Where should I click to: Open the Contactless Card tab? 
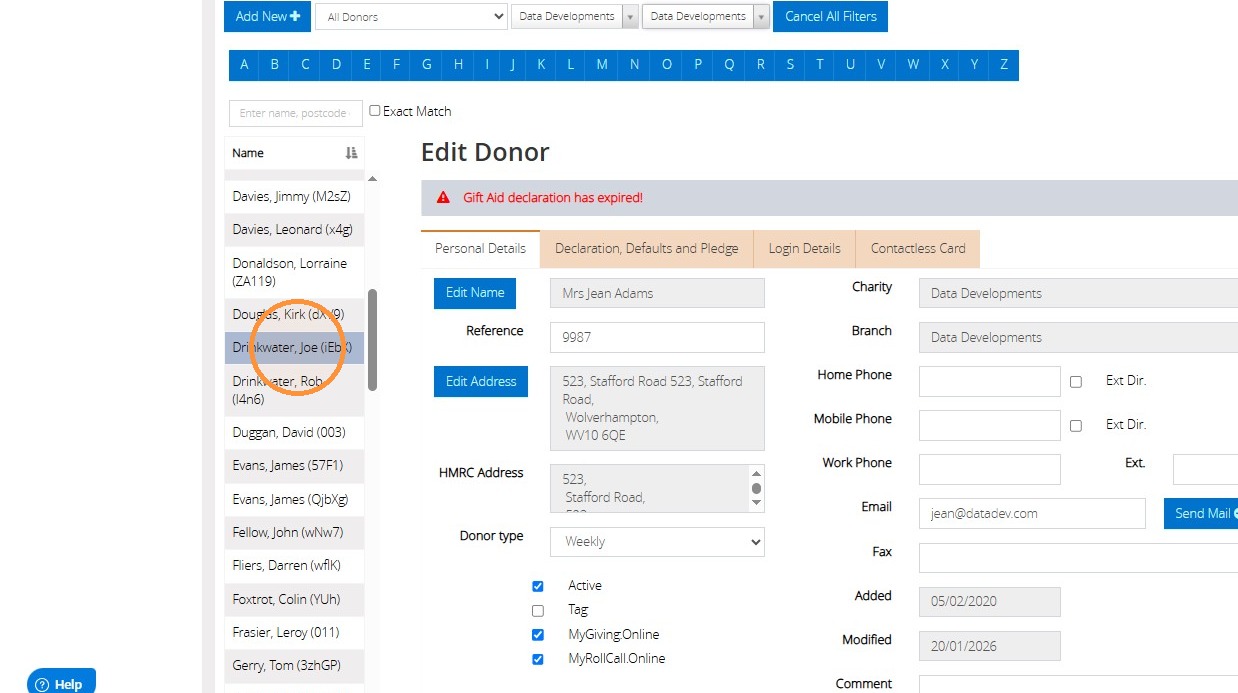(x=918, y=249)
